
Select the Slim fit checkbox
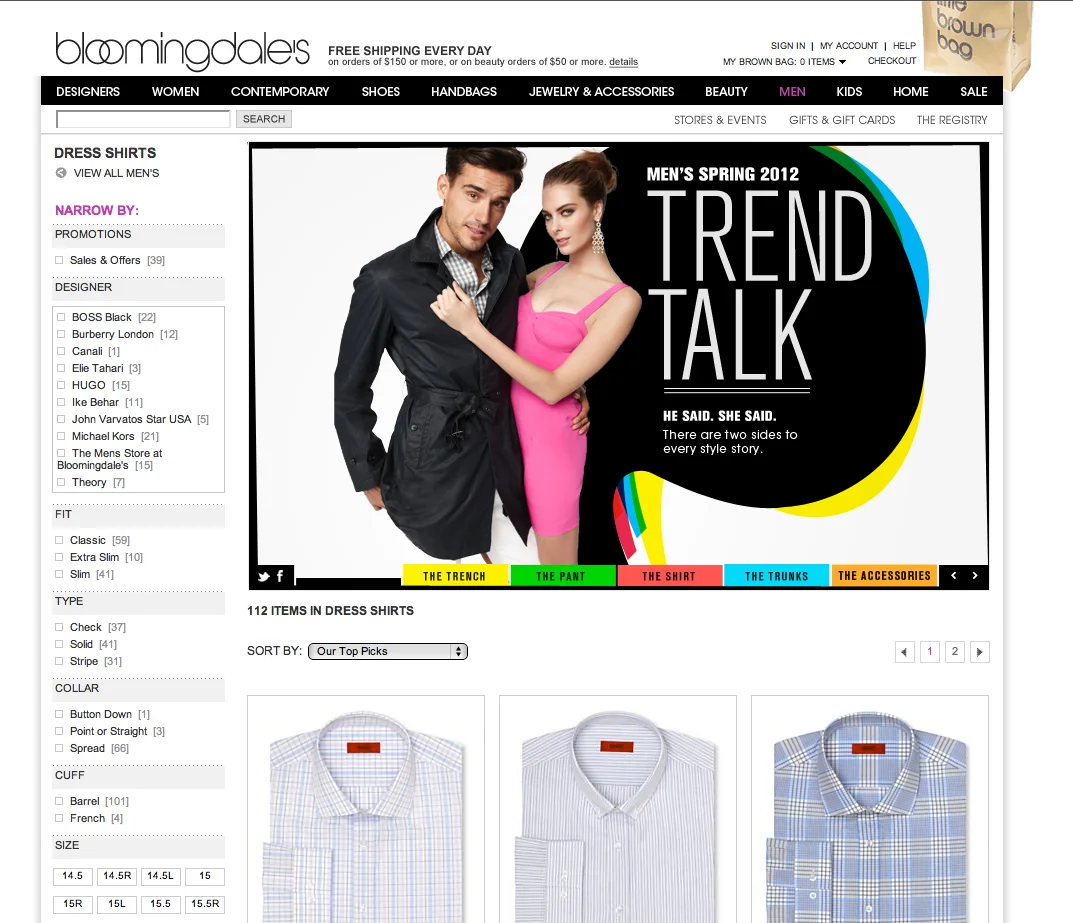pos(60,575)
